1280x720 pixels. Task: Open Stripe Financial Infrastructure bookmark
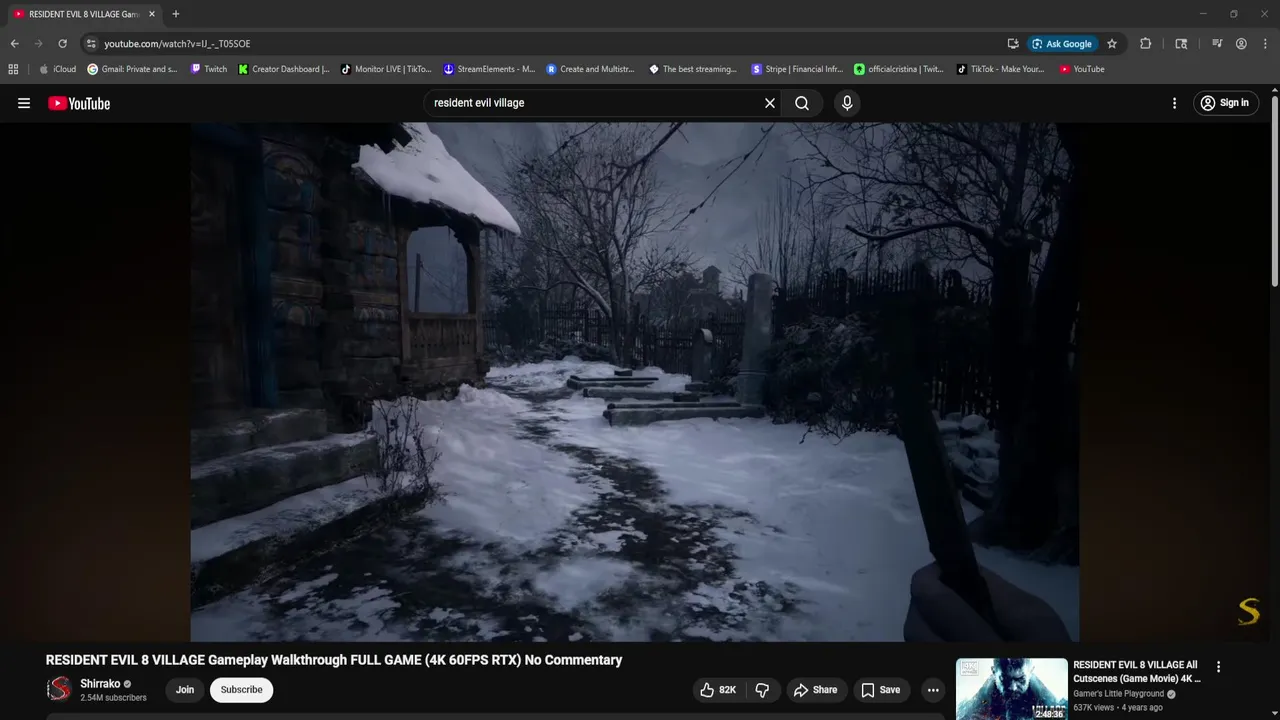tap(797, 69)
